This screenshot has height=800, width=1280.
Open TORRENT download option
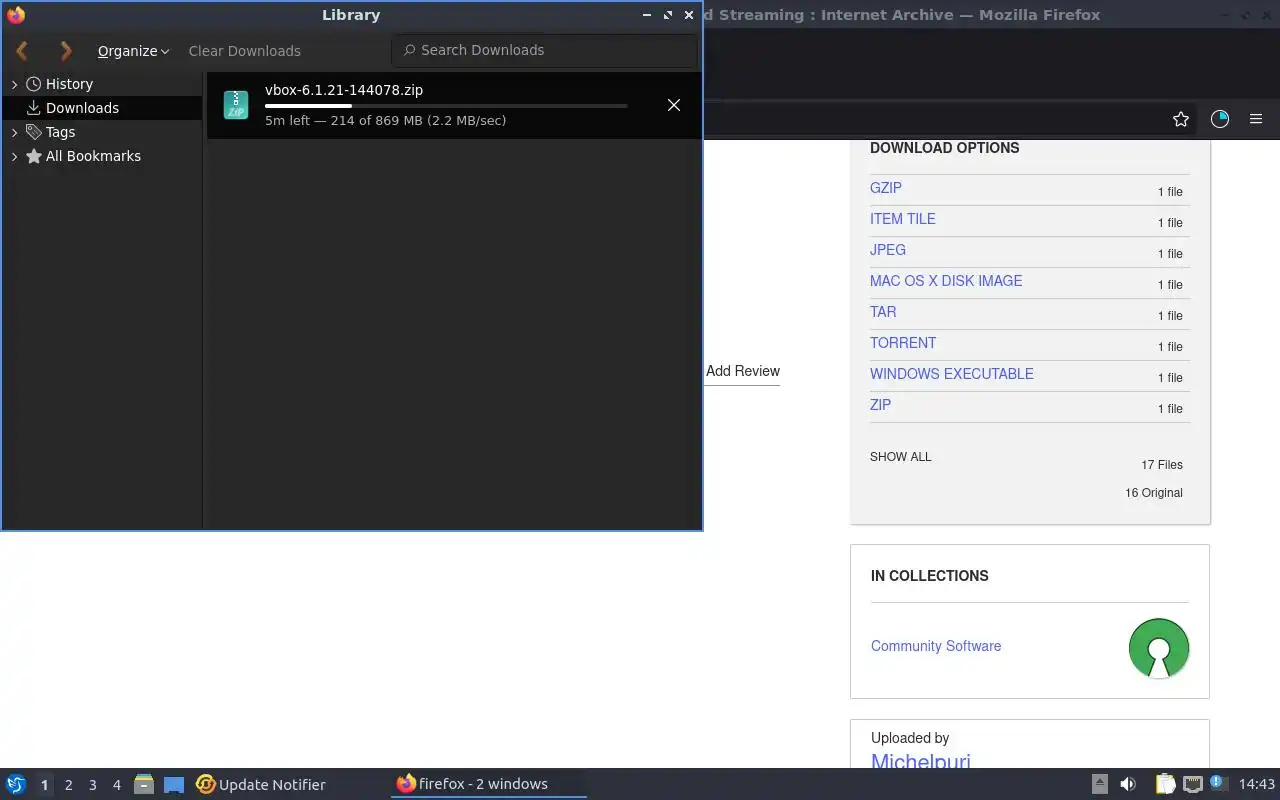pos(903,343)
